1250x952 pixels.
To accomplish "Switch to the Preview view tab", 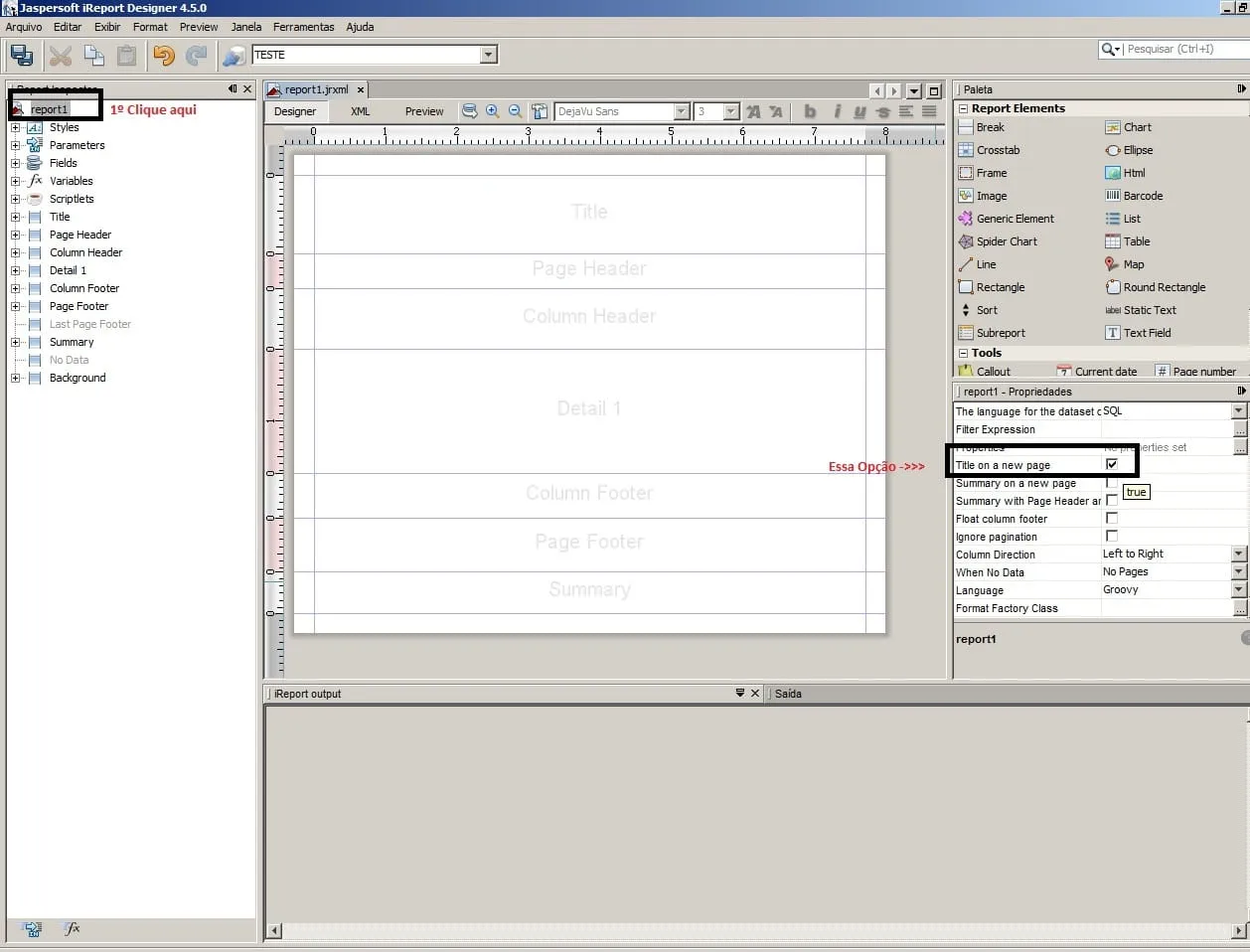I will click(424, 111).
